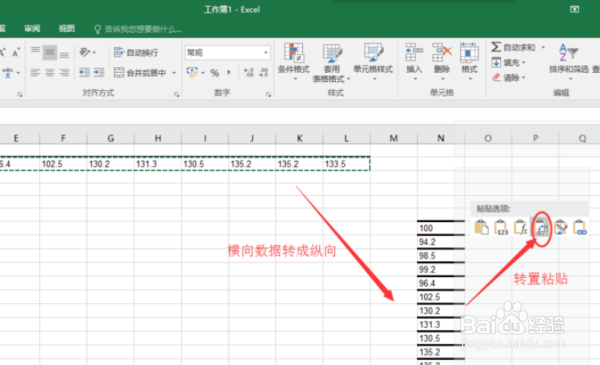Click Increase Decimal icon

(249, 73)
